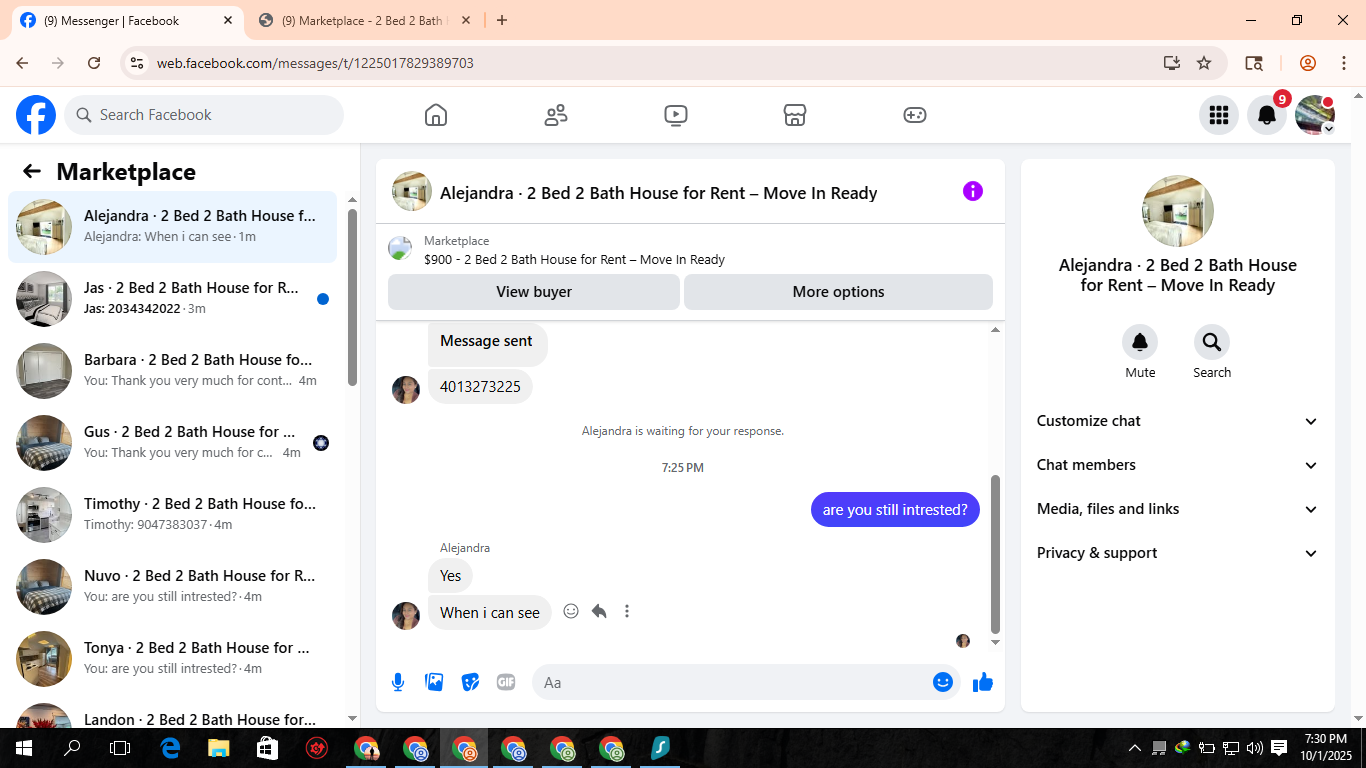Record a voice clip with microphone icon
Image resolution: width=1366 pixels, height=768 pixels.
tap(398, 682)
